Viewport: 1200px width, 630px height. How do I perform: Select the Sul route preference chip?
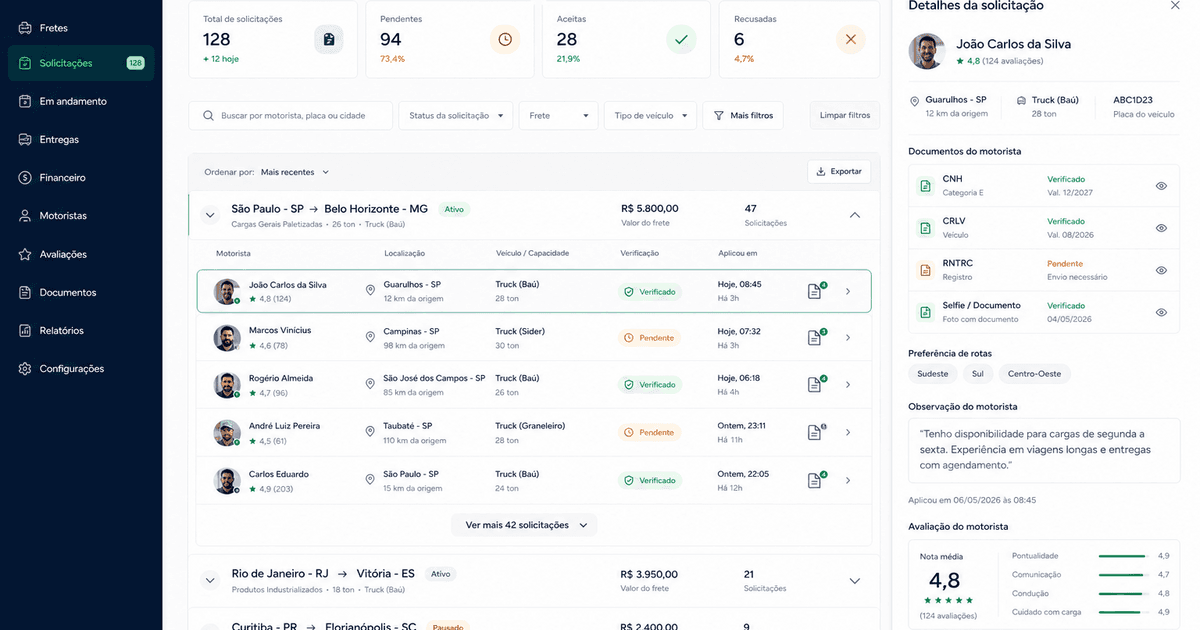(977, 374)
